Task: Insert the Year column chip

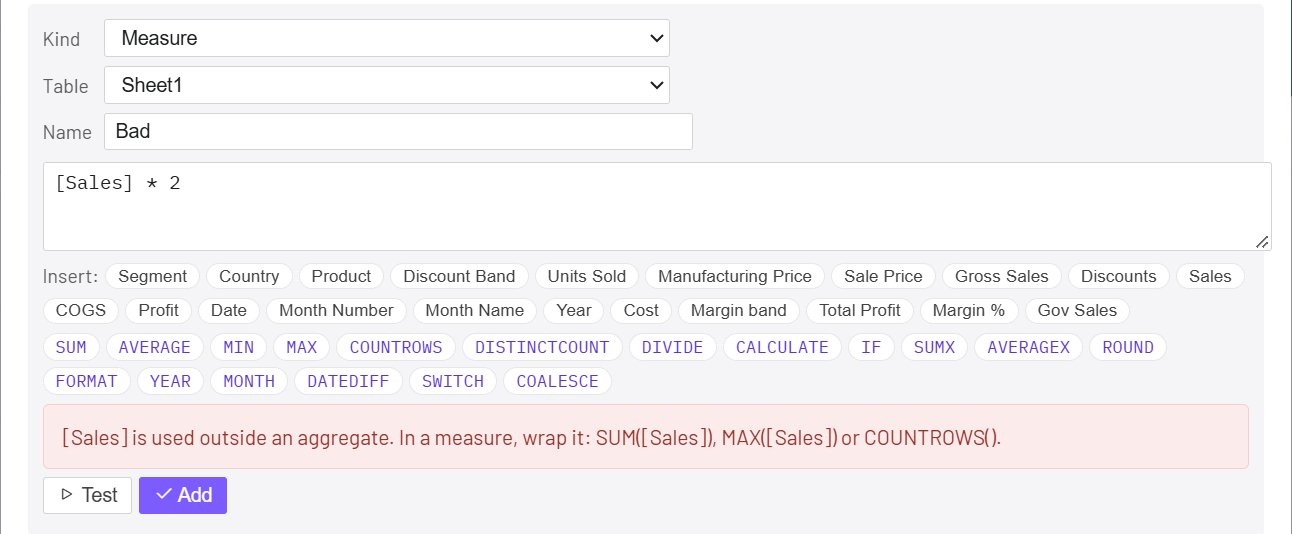Action: point(573,310)
